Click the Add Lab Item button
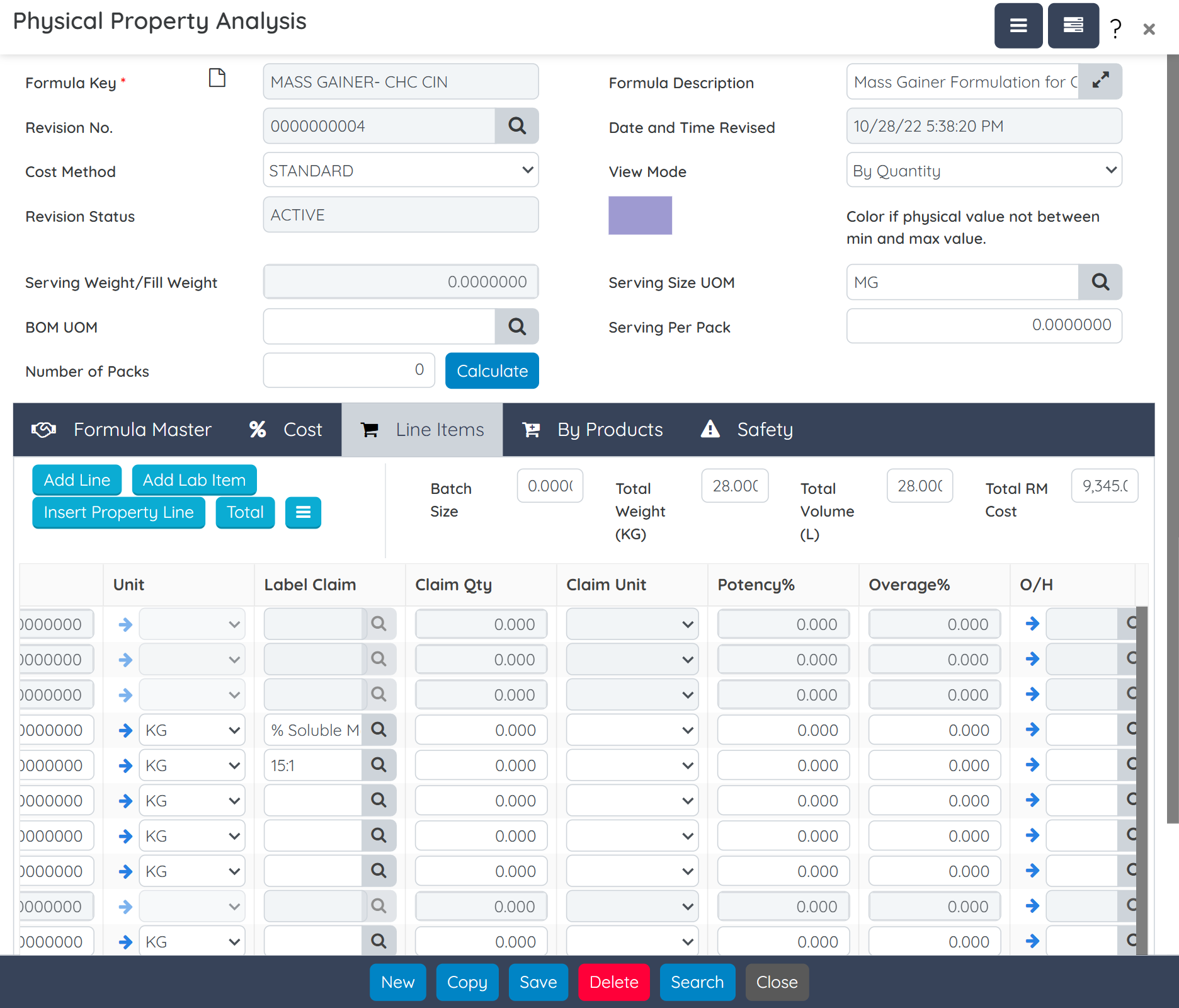Screen dimensions: 1179x1008 194,480
